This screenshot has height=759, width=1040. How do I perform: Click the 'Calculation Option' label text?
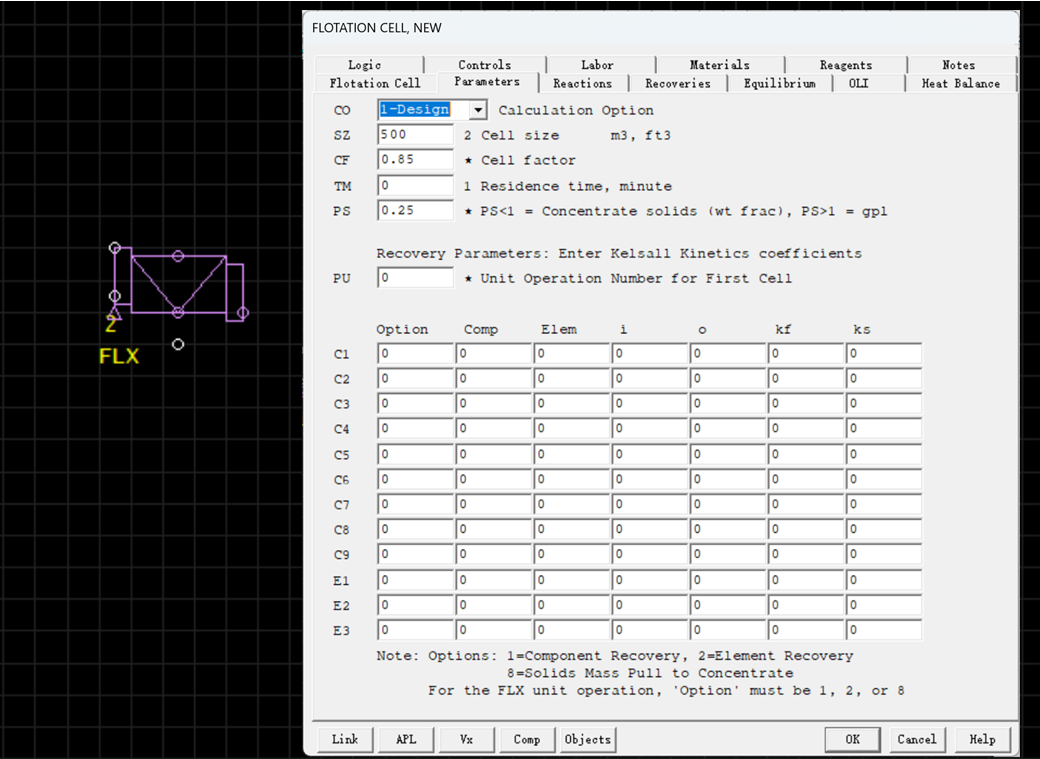[576, 110]
